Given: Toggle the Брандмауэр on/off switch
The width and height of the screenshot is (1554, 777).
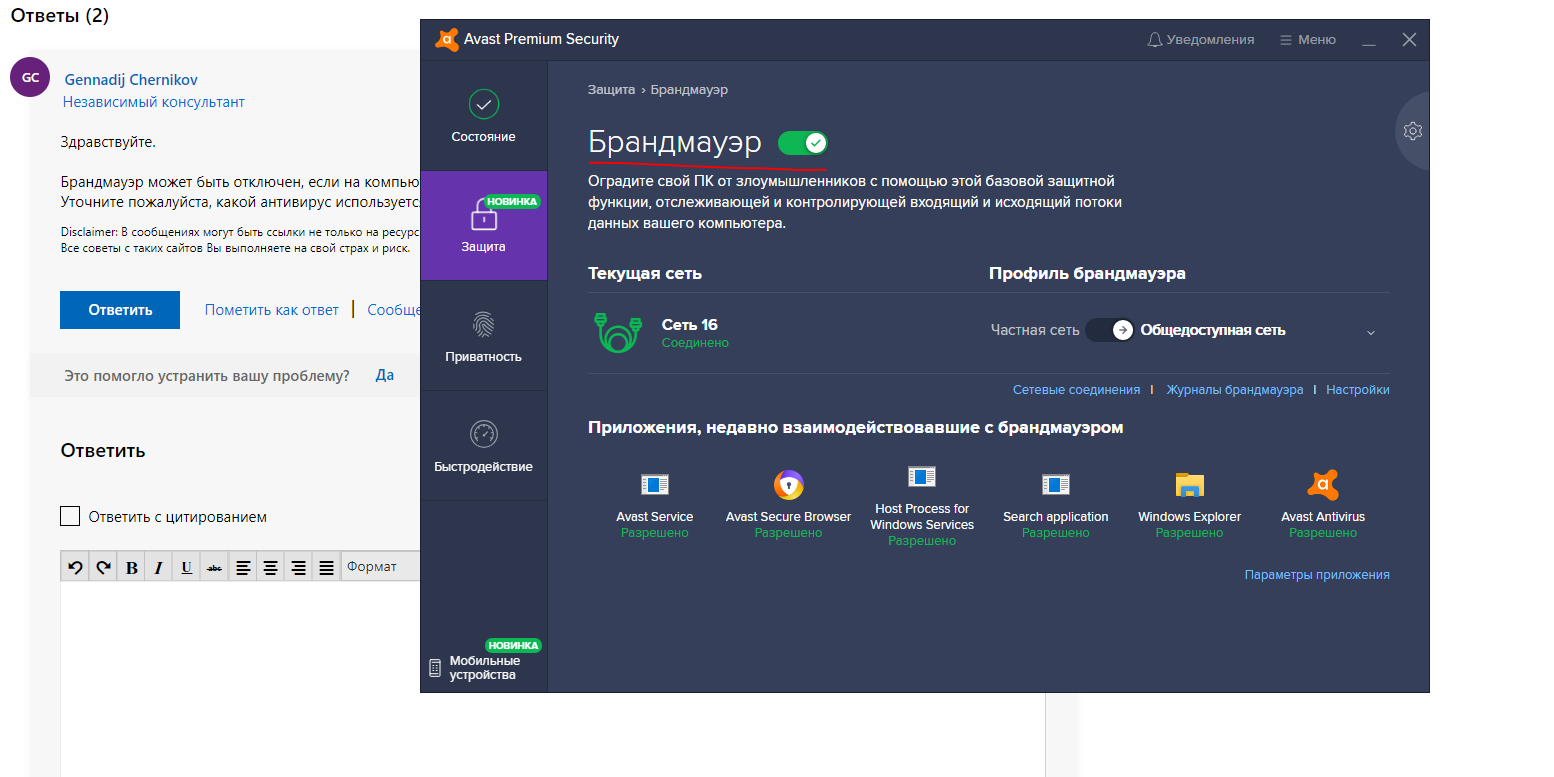Looking at the screenshot, I should (x=802, y=143).
